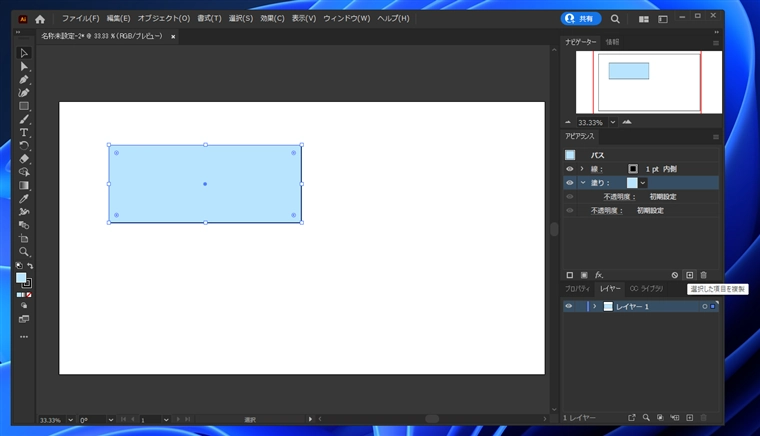Toggle visibility of the fill's opacity row
The width and height of the screenshot is (760, 436).
[570, 197]
